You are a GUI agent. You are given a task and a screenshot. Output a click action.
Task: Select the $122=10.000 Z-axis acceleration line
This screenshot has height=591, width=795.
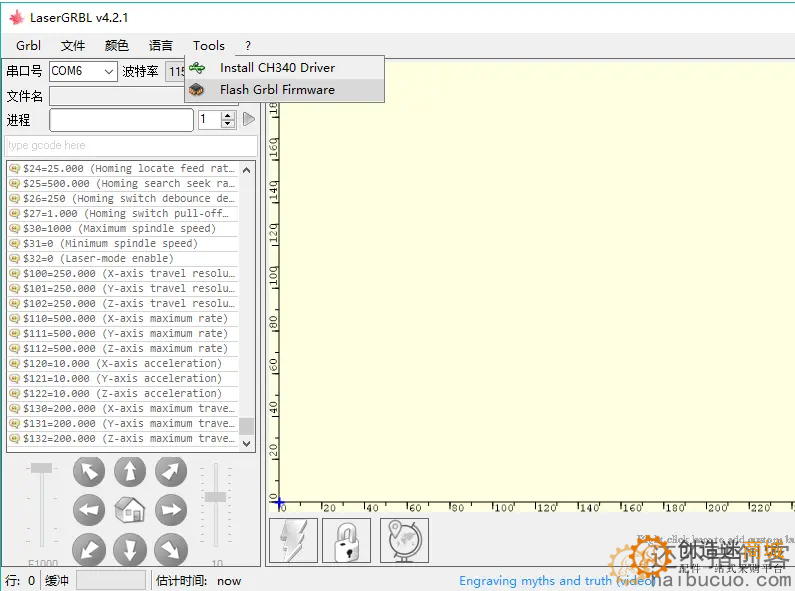click(x=123, y=393)
